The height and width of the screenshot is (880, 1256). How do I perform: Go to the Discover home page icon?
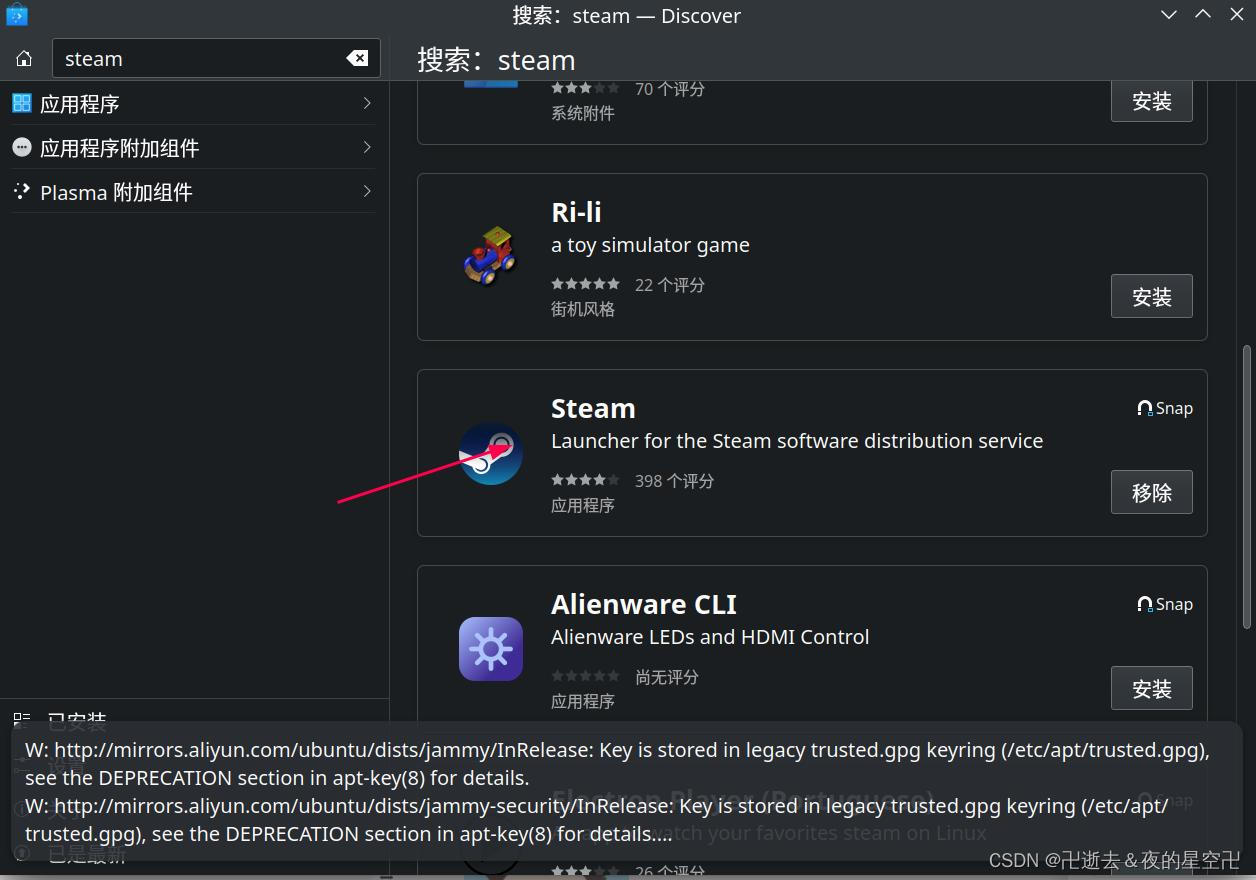click(24, 59)
